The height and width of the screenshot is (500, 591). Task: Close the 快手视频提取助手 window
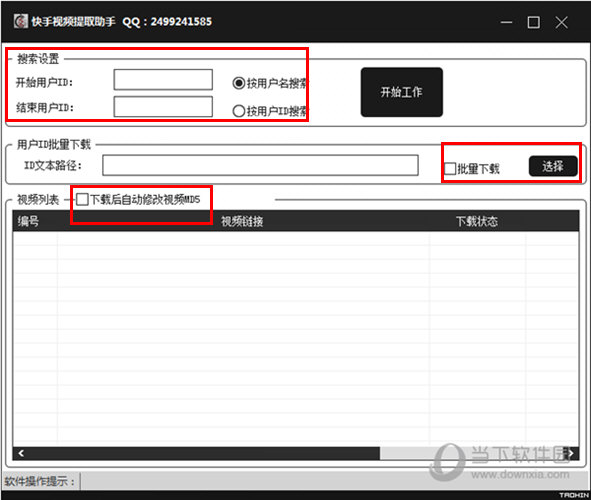562,22
